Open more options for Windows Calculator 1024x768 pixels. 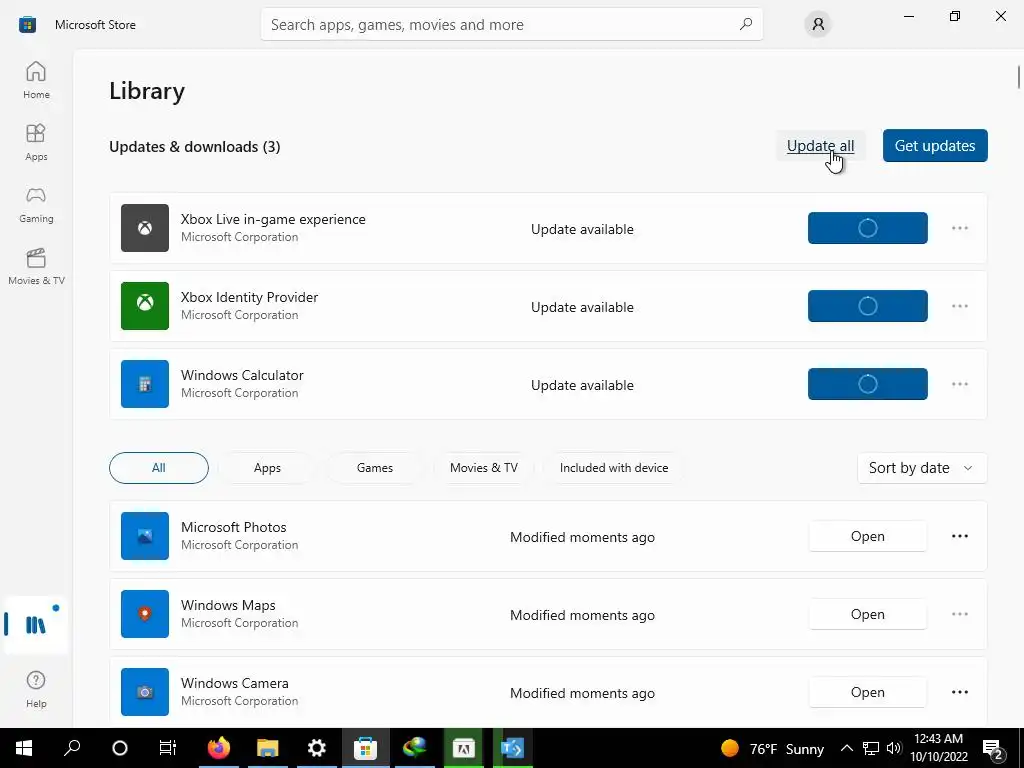tap(959, 384)
